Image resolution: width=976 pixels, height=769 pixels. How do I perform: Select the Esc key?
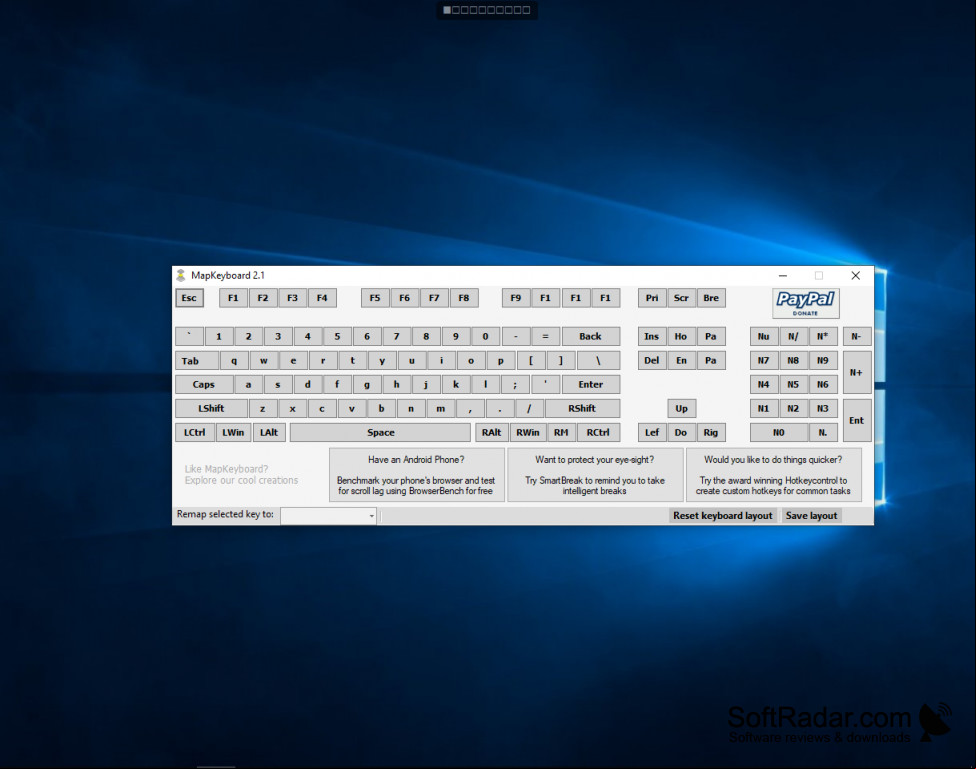point(189,298)
